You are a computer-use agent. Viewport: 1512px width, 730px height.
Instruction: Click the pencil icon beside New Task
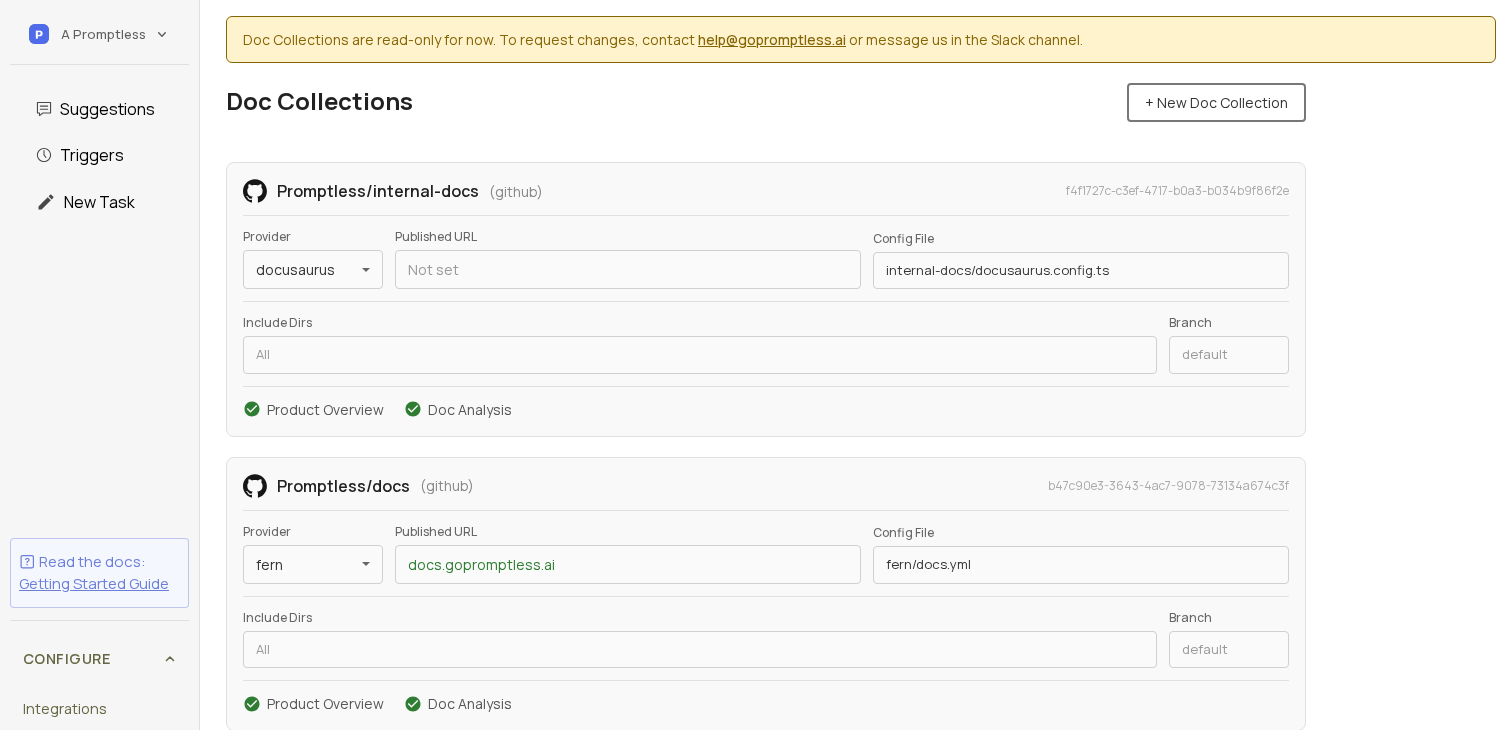pos(44,202)
